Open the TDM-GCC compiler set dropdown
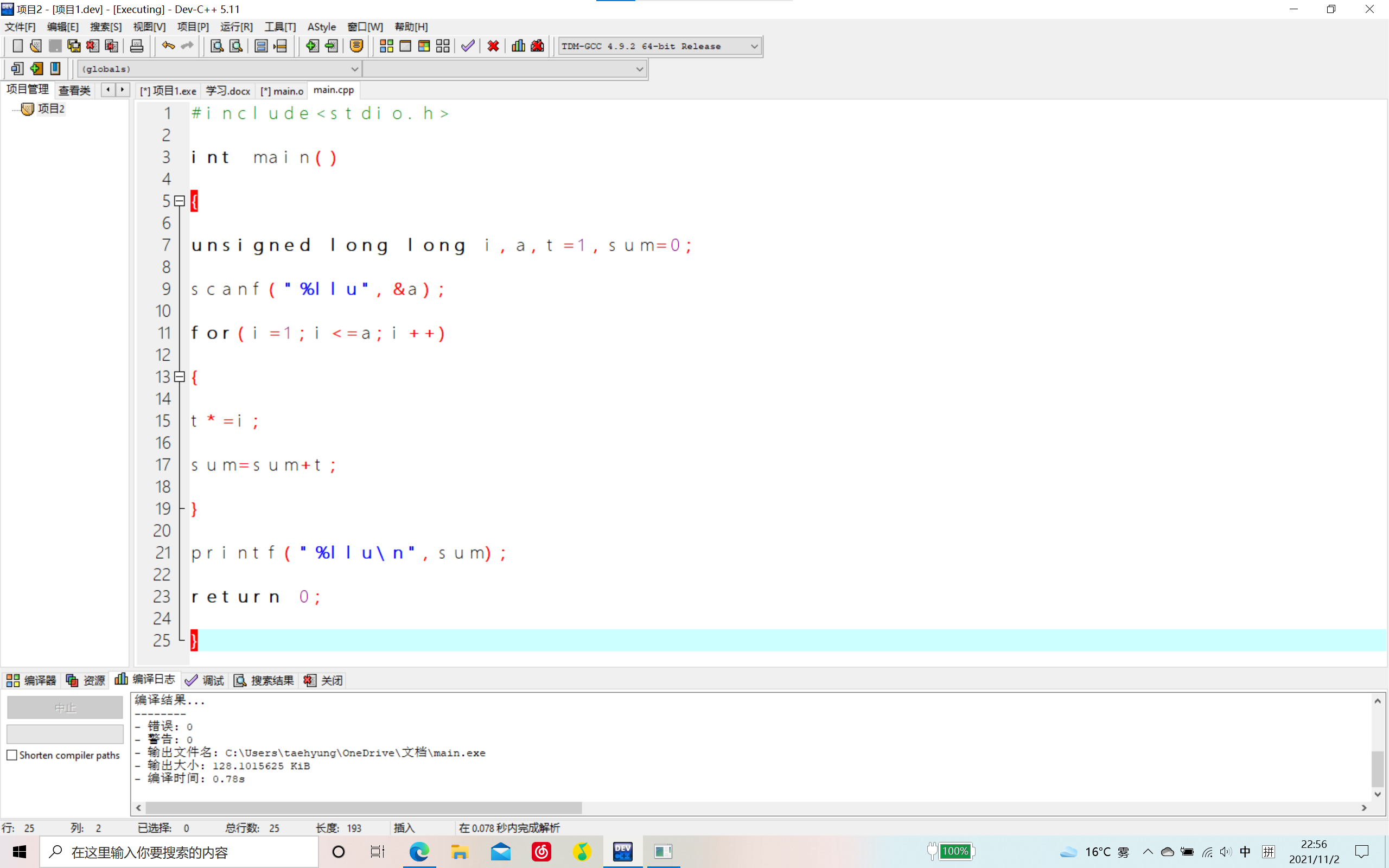 point(754,46)
